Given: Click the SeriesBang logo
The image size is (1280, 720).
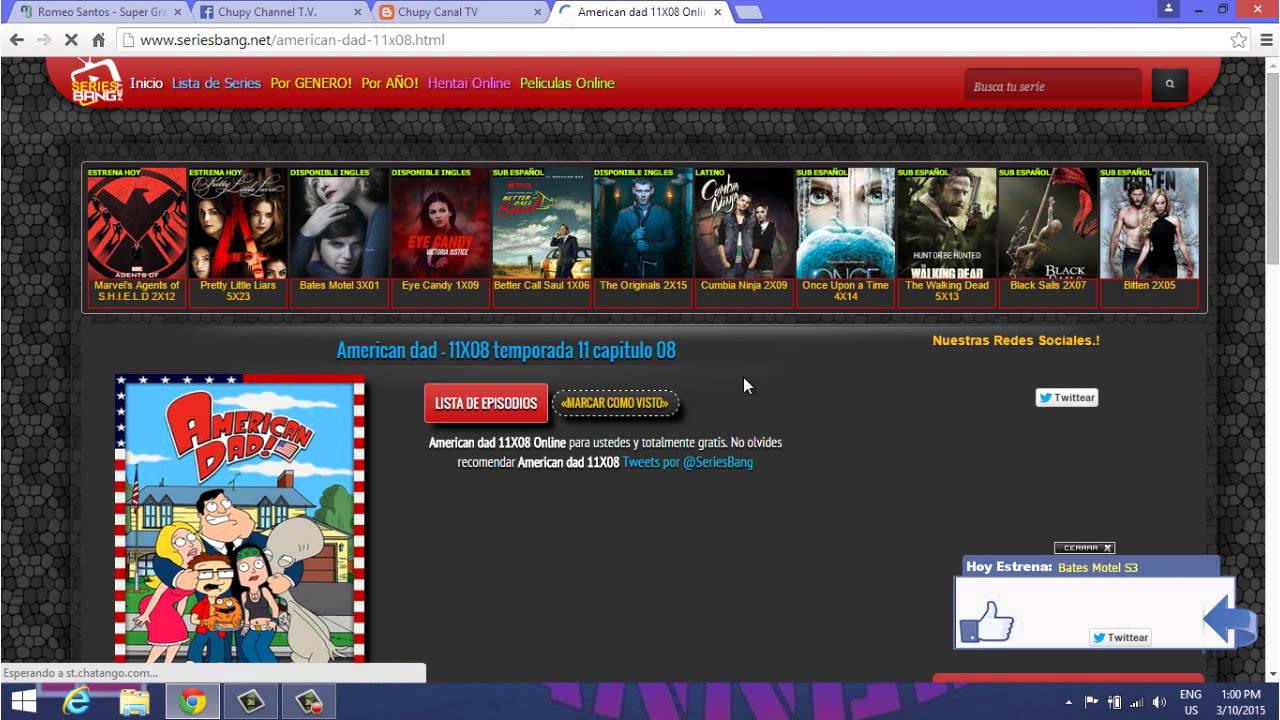Looking at the screenshot, I should (97, 82).
